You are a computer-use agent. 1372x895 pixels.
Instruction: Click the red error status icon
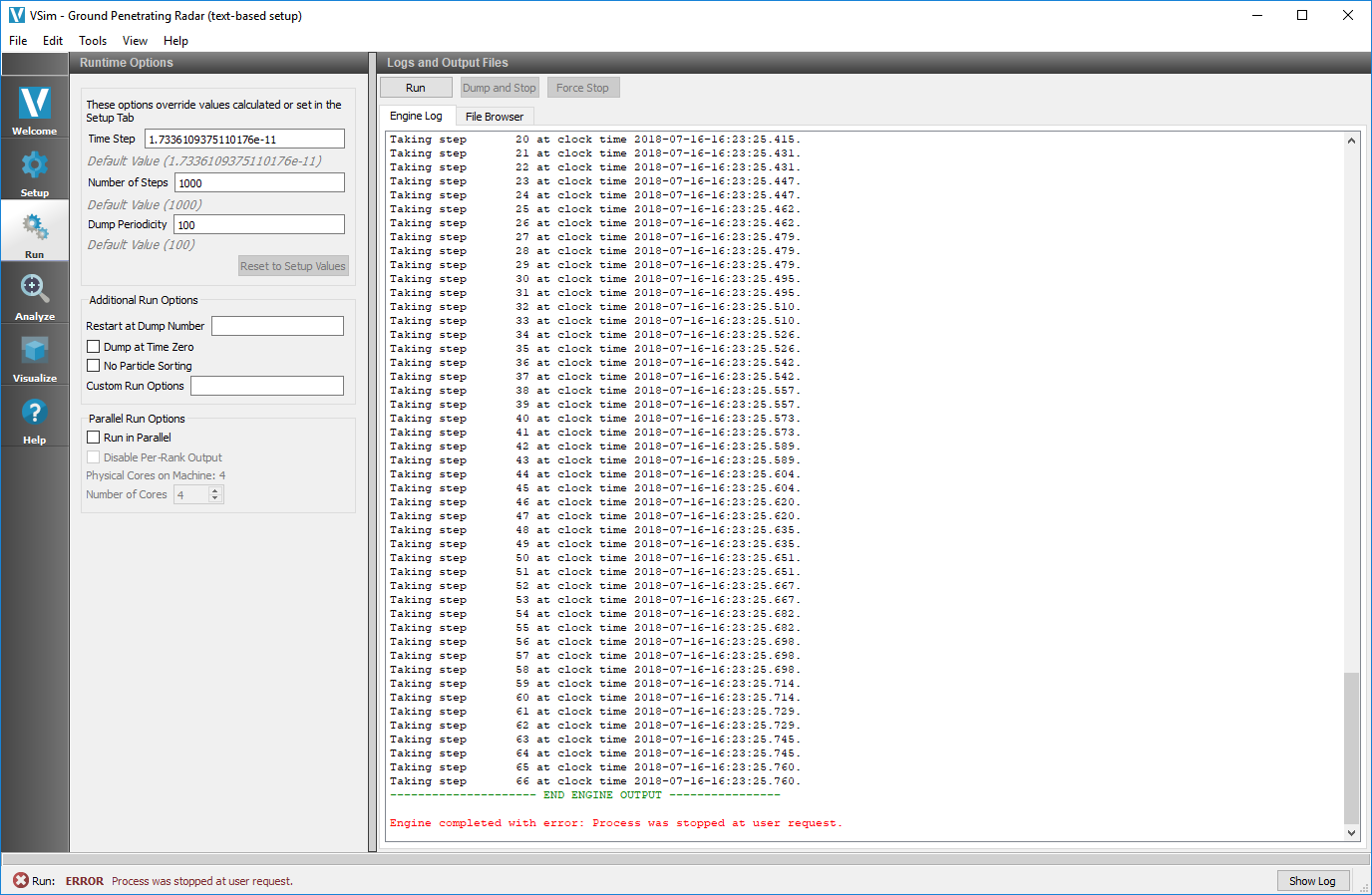20,881
